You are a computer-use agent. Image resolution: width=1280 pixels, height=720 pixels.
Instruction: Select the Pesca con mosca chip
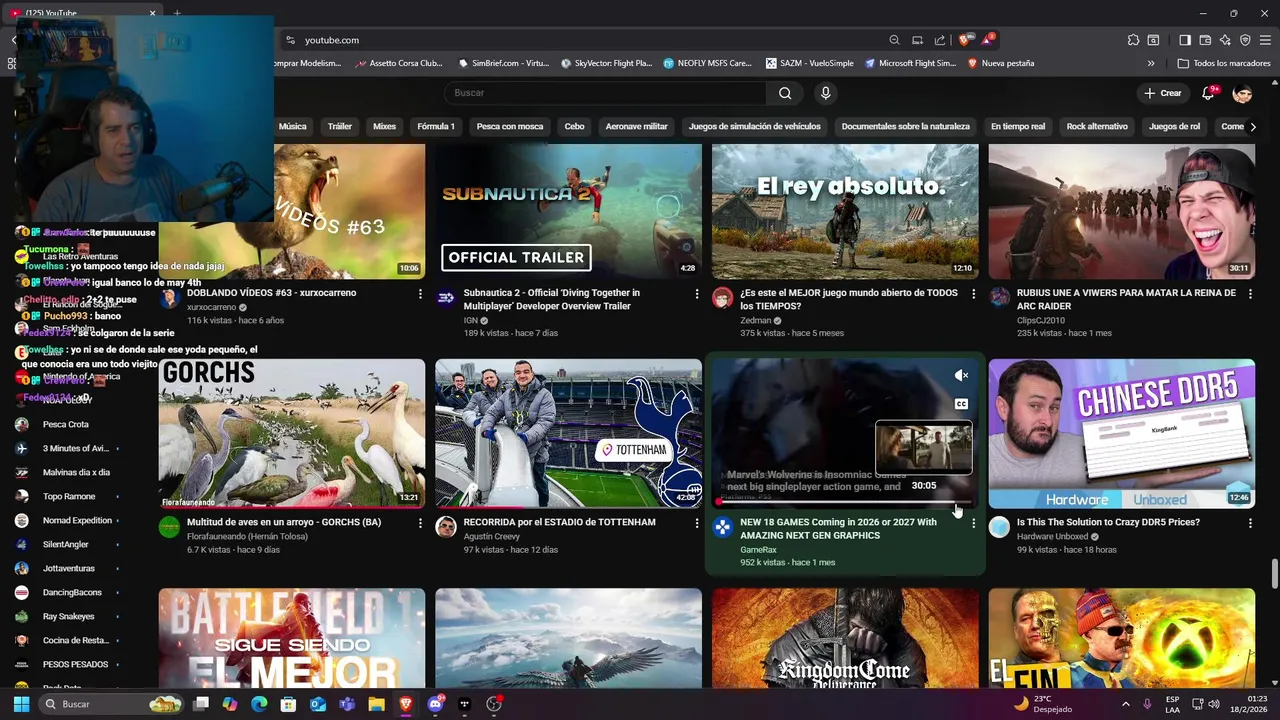point(510,127)
